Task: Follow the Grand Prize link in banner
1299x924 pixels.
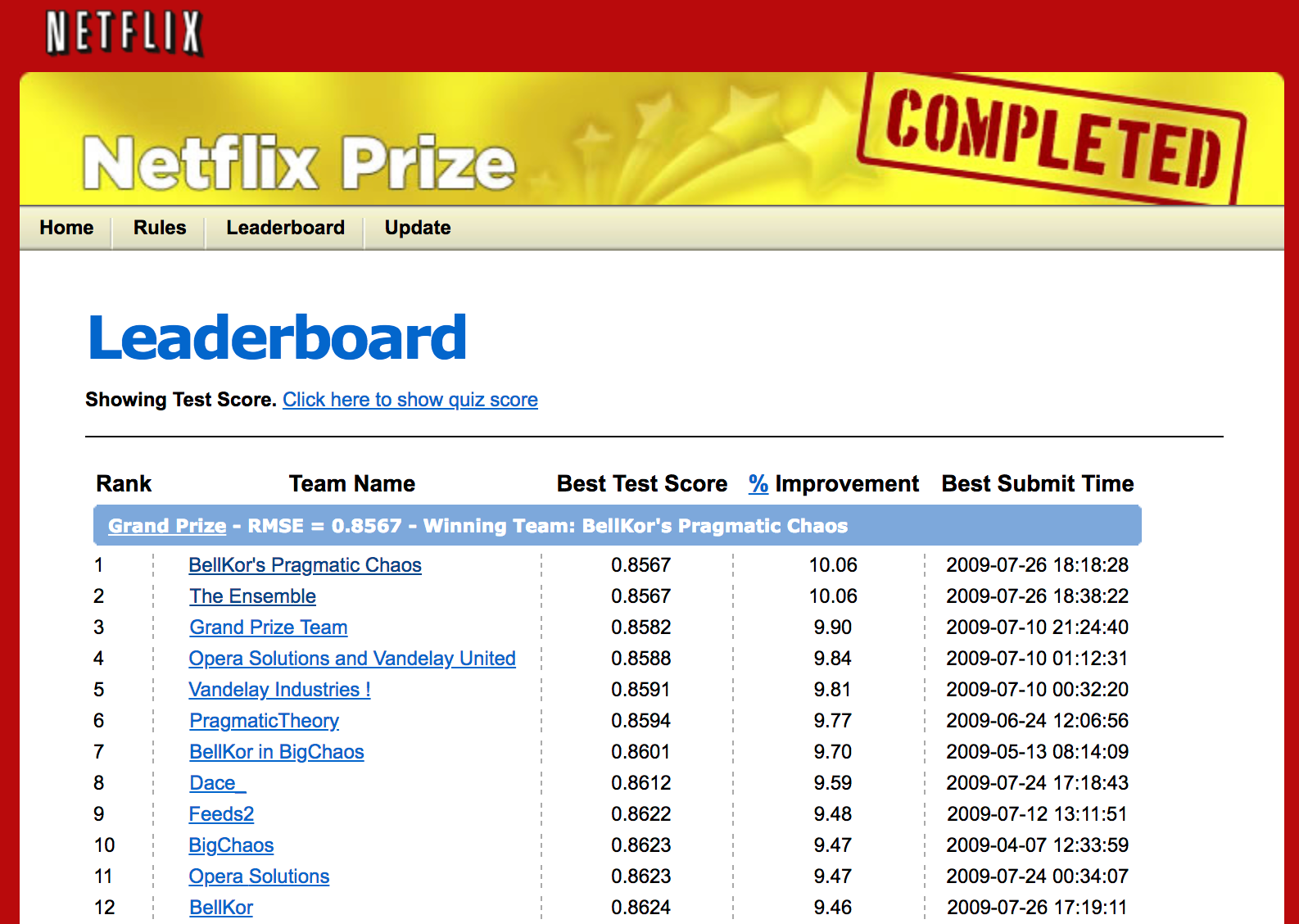Action: pos(167,526)
